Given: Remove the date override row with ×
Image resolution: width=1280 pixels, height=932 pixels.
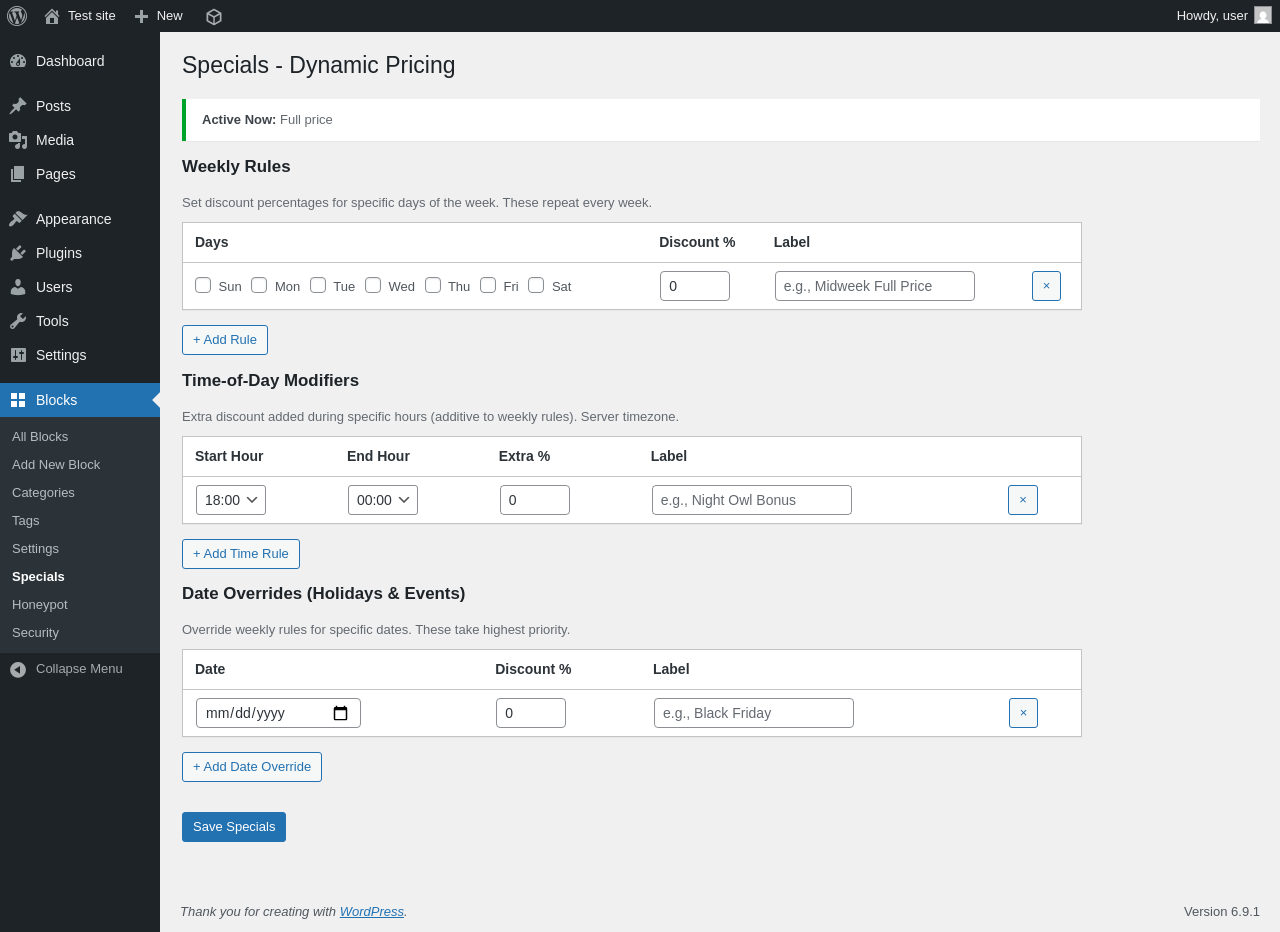Looking at the screenshot, I should pyautogui.click(x=1023, y=713).
